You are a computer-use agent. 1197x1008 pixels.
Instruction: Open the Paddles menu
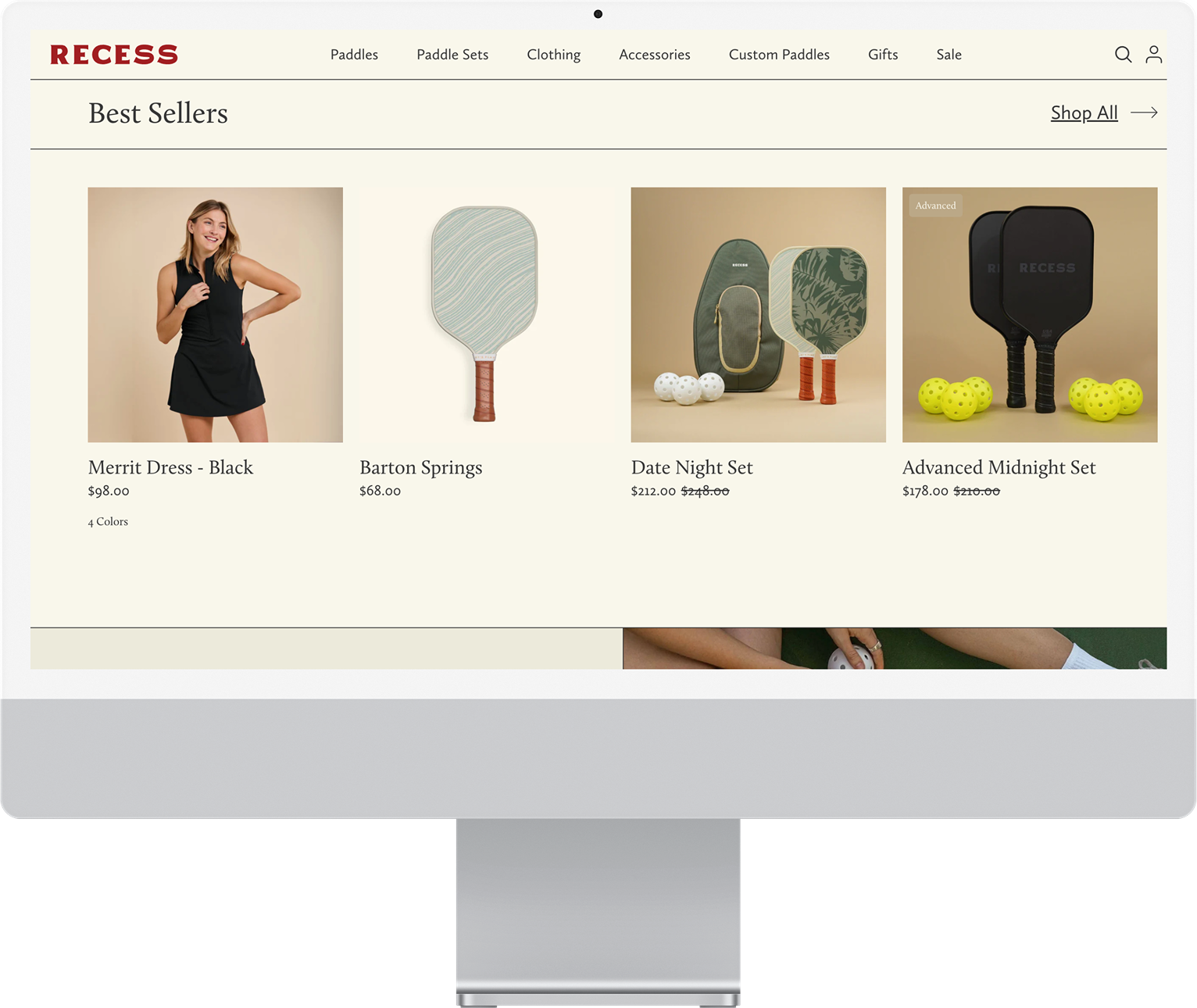point(354,55)
